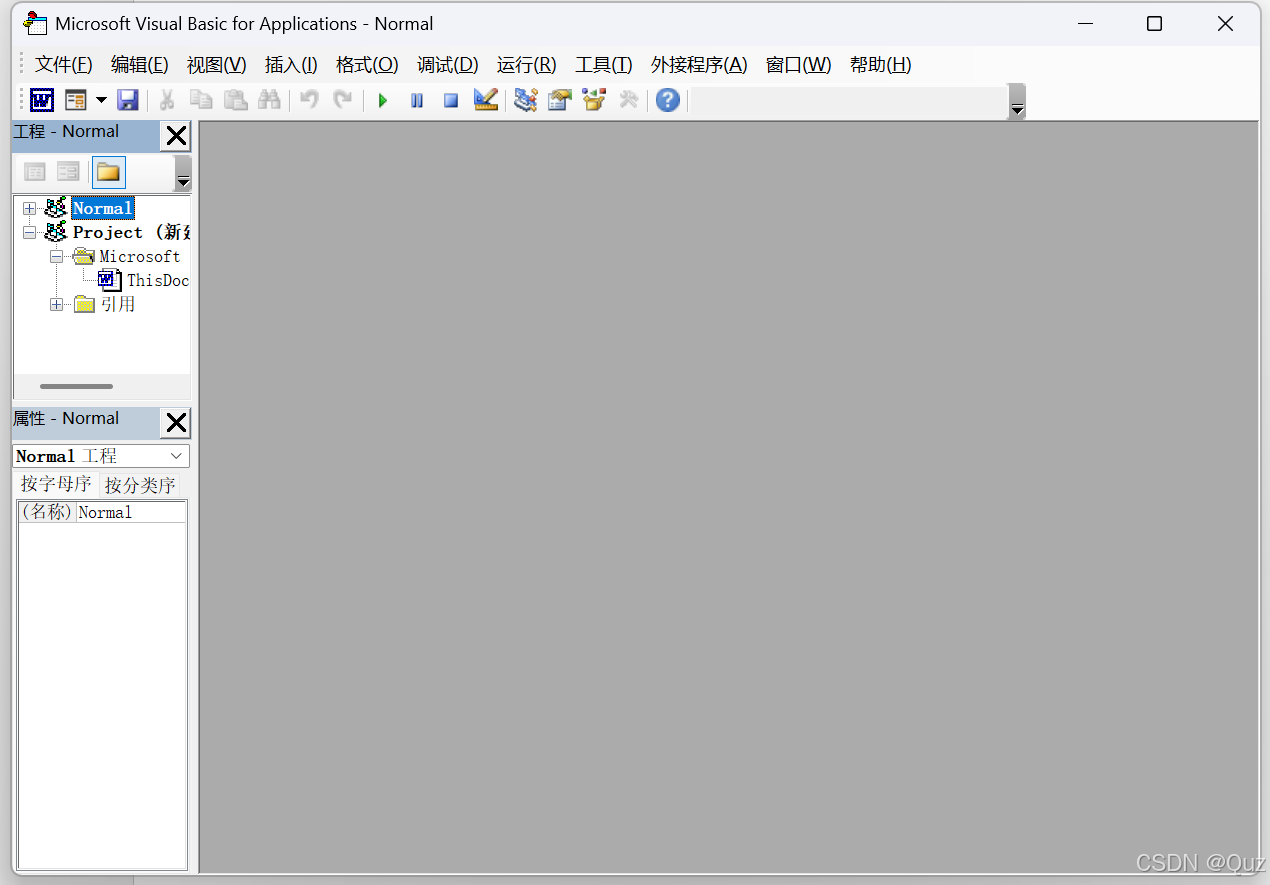This screenshot has height=885, width=1270.
Task: Click the Save floppy disk icon
Action: coord(127,100)
